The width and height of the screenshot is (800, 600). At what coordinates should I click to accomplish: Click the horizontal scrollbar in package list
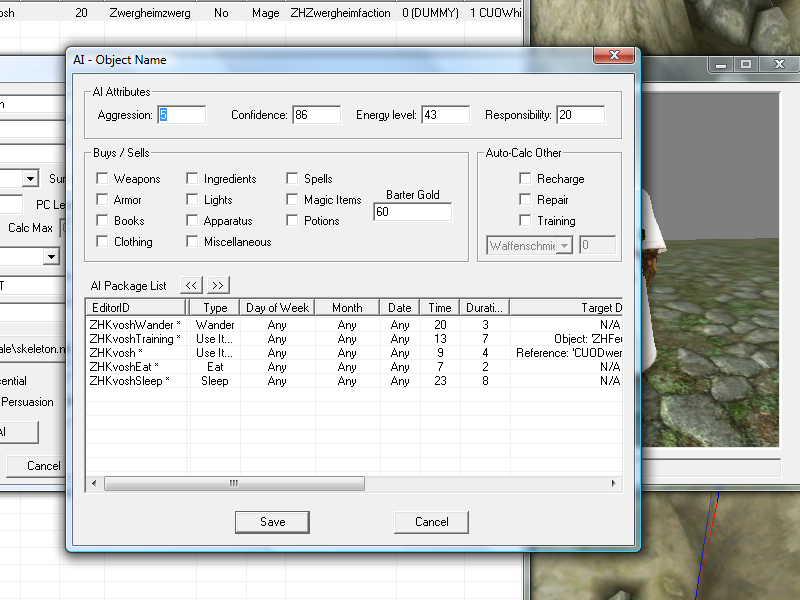coord(234,483)
